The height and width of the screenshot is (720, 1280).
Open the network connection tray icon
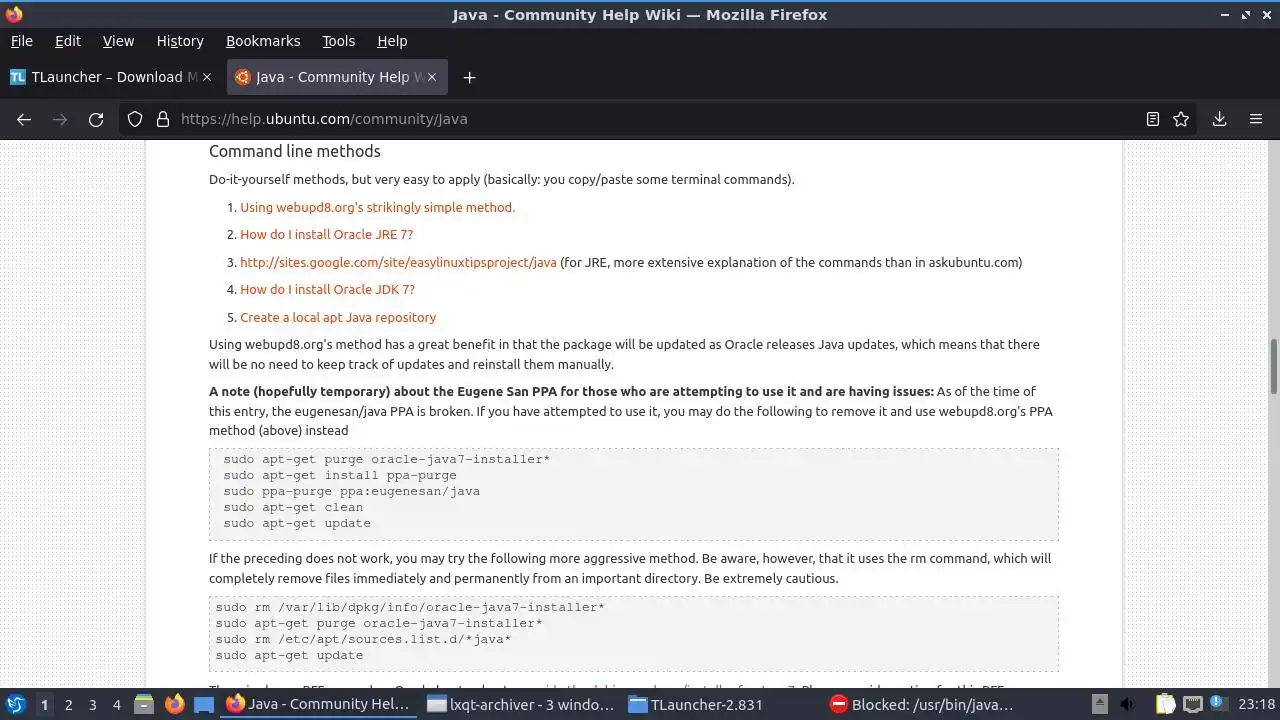click(1193, 704)
